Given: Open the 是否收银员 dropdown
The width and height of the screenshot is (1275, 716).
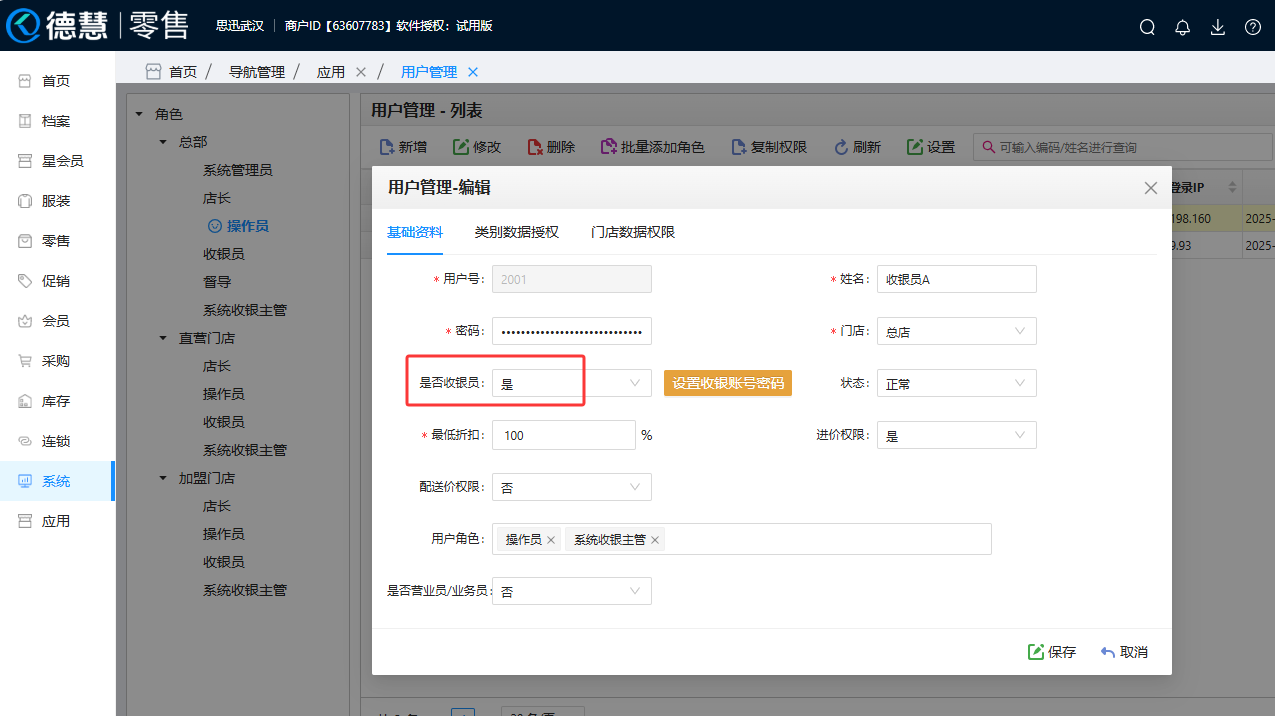Looking at the screenshot, I should coord(571,383).
